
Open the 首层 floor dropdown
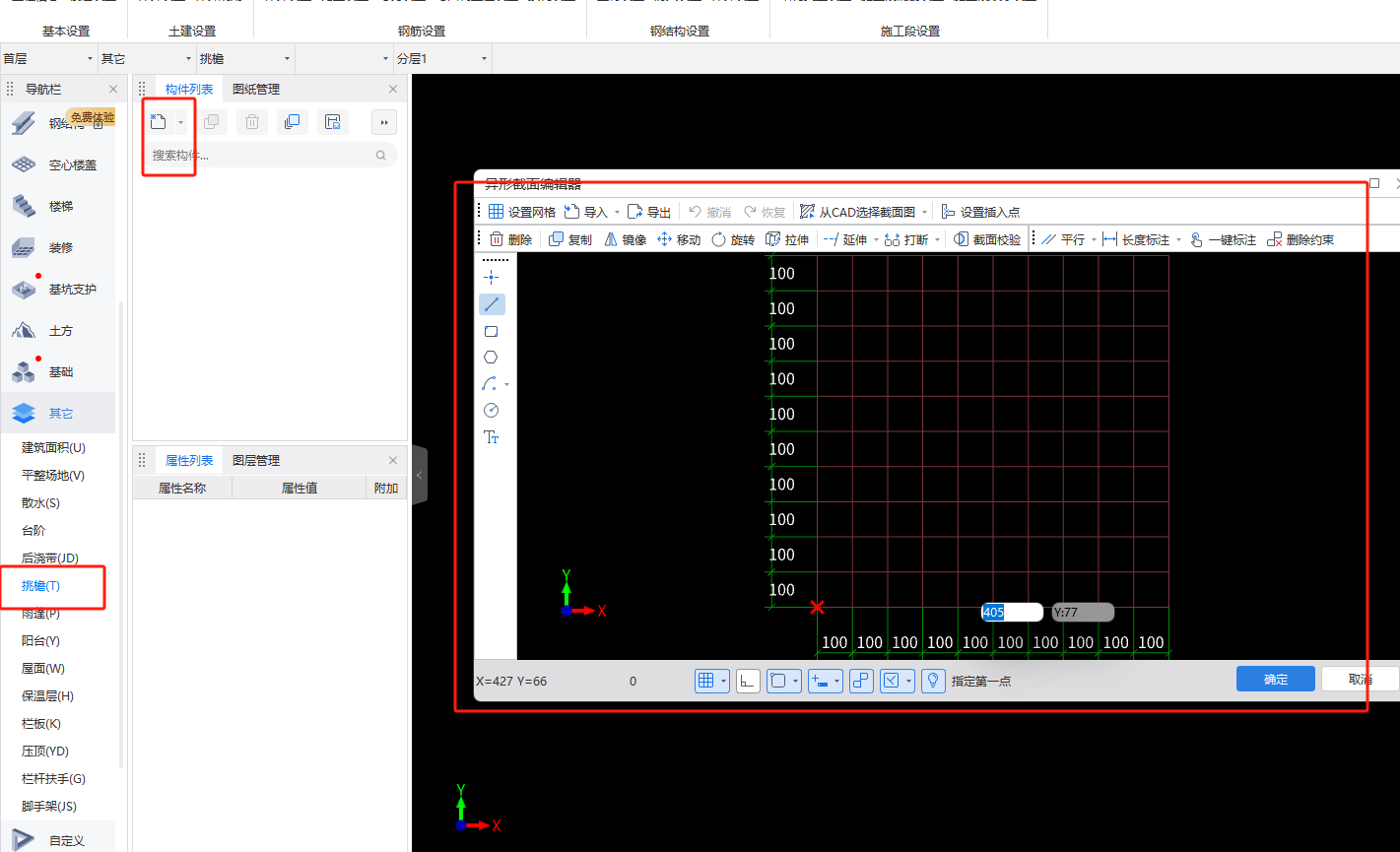(48, 59)
